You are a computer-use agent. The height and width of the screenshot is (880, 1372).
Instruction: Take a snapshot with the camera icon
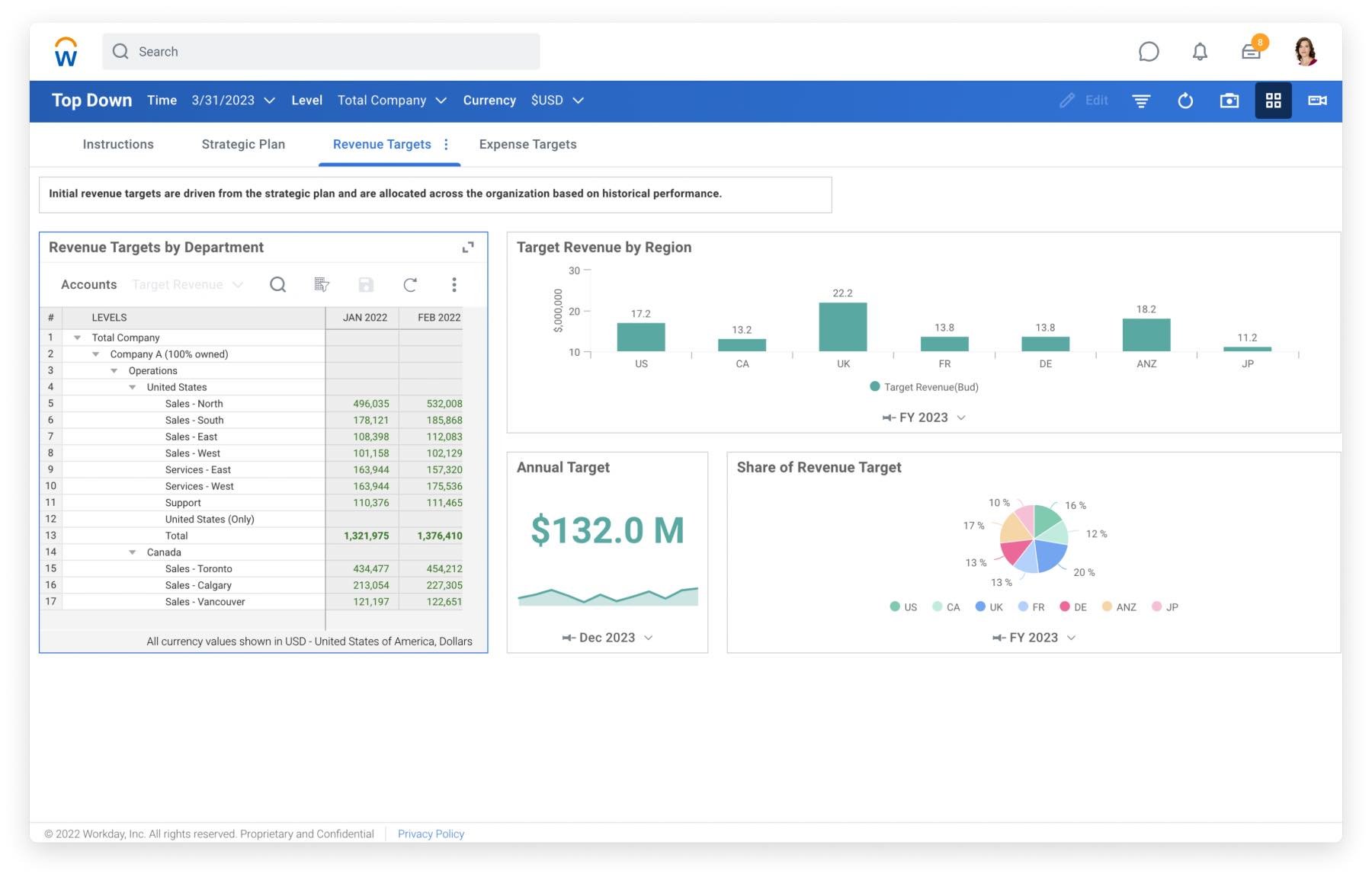1229,101
